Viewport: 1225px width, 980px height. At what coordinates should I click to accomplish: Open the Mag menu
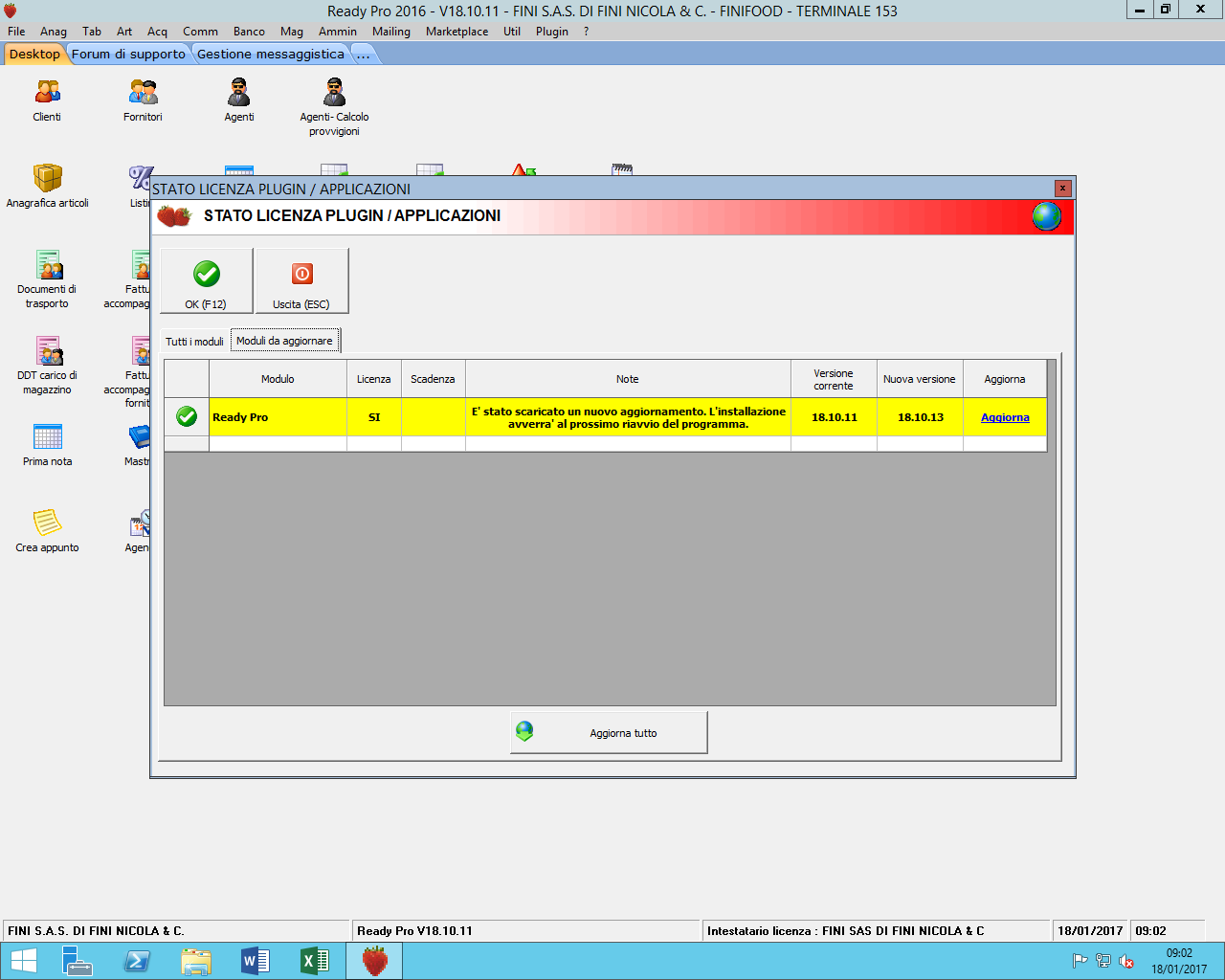coord(292,32)
